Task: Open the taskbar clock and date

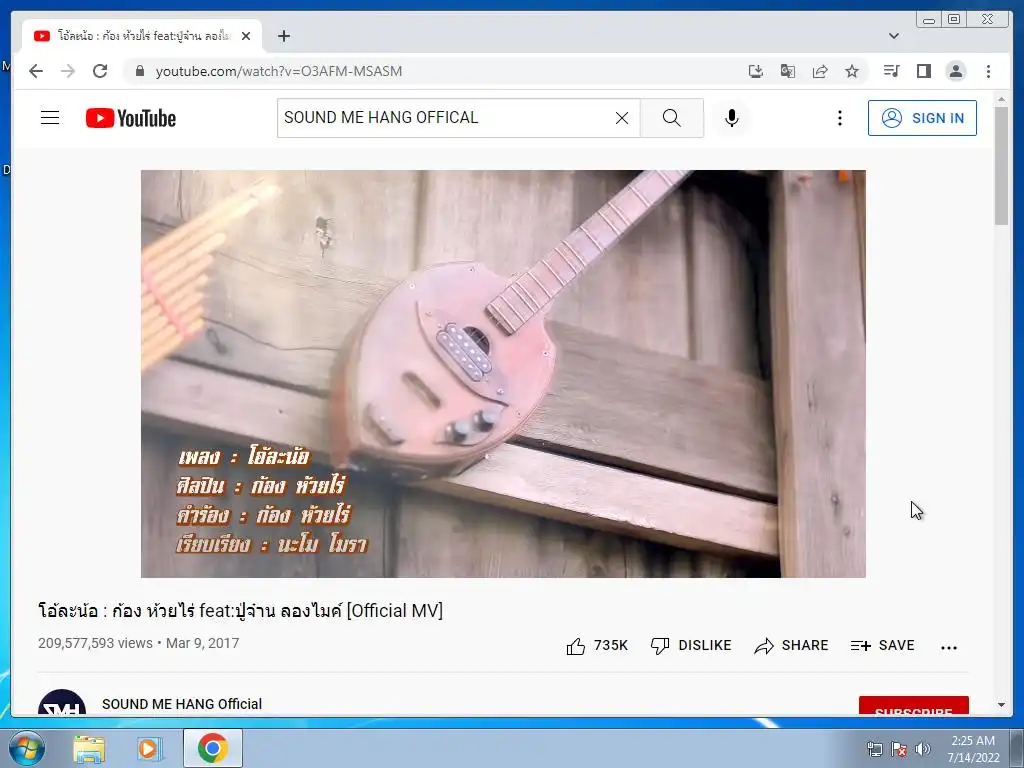Action: pos(973,749)
